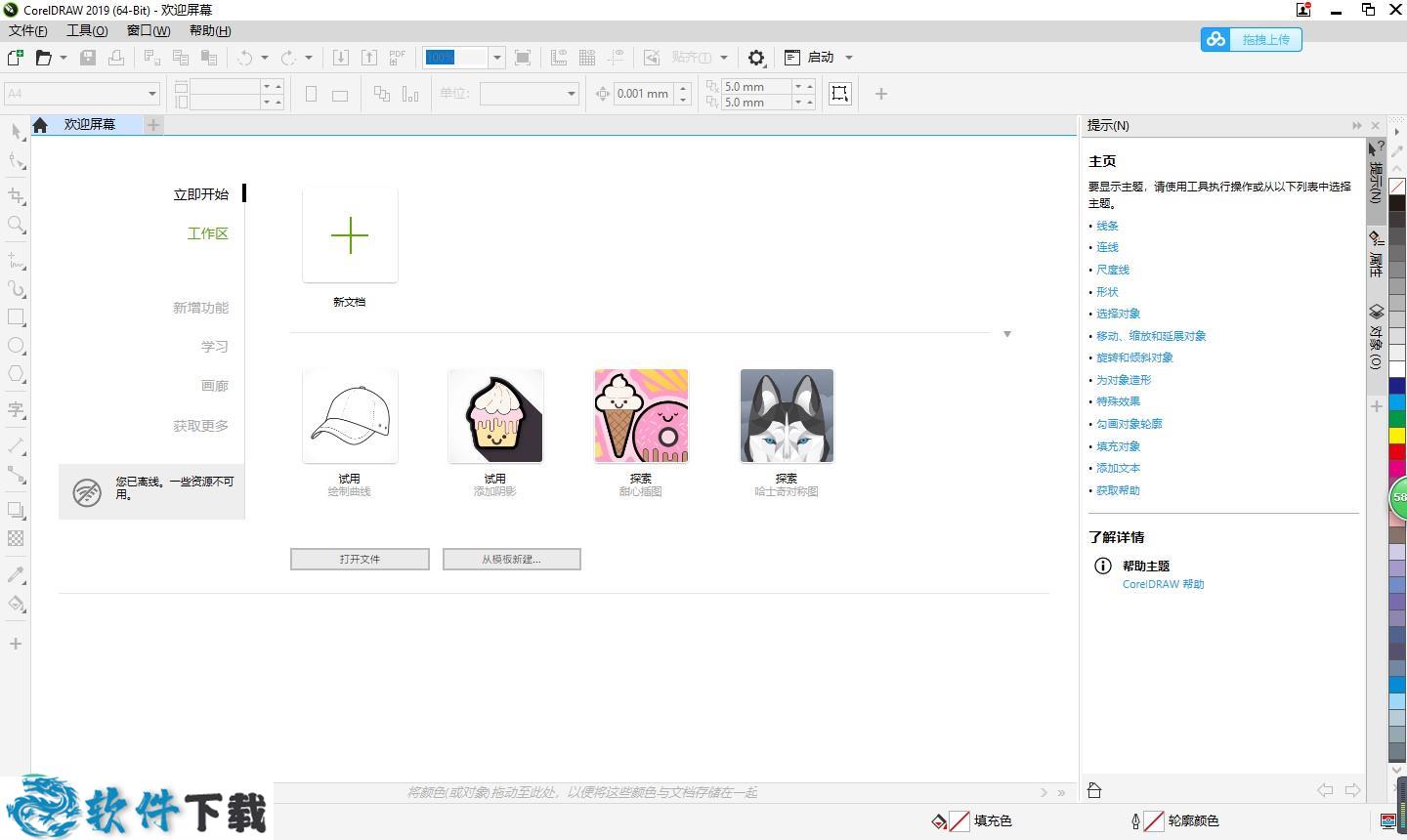Switch to the 欢迎屏幕 tab

90,124
